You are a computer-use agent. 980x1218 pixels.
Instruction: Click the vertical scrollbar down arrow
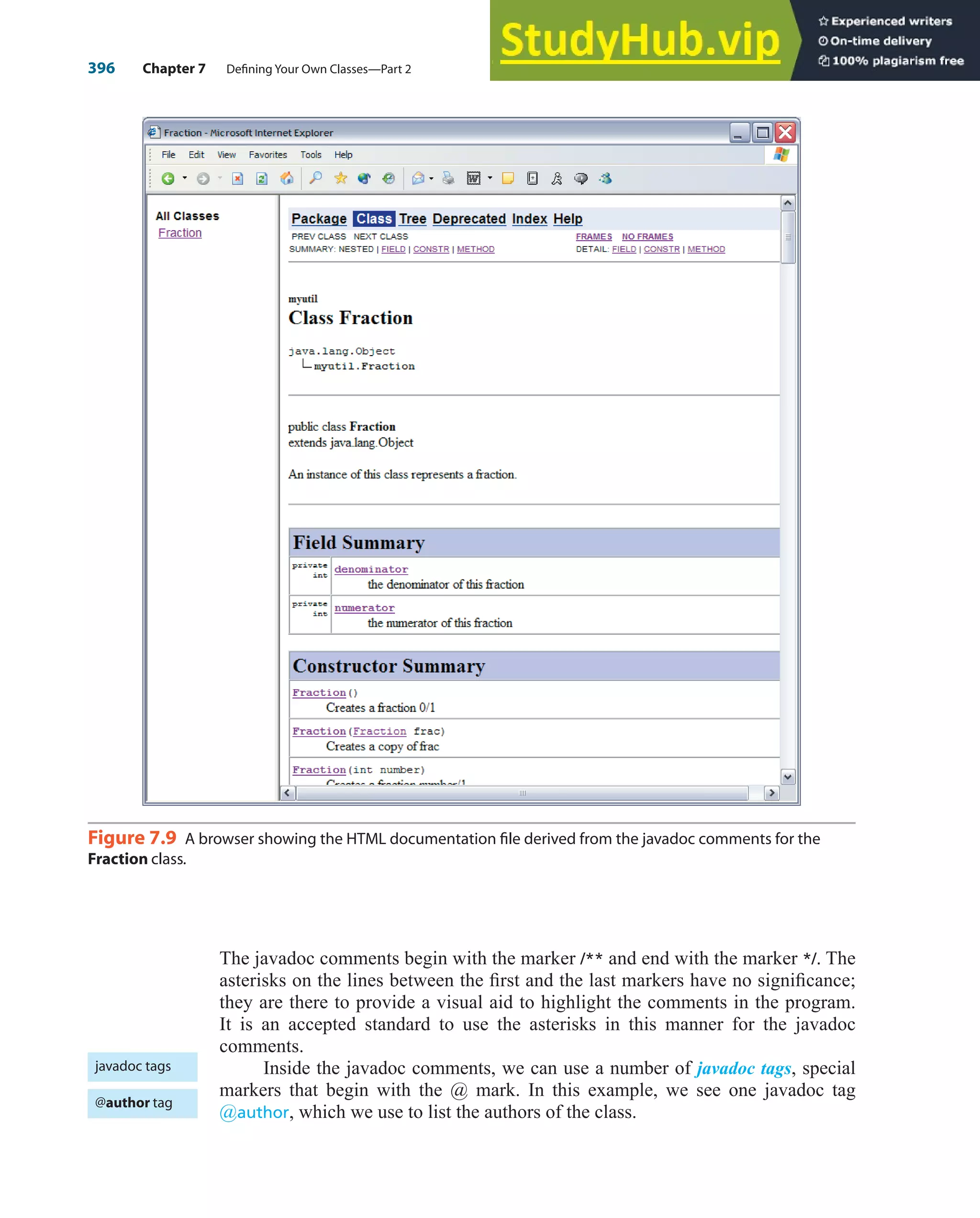787,777
